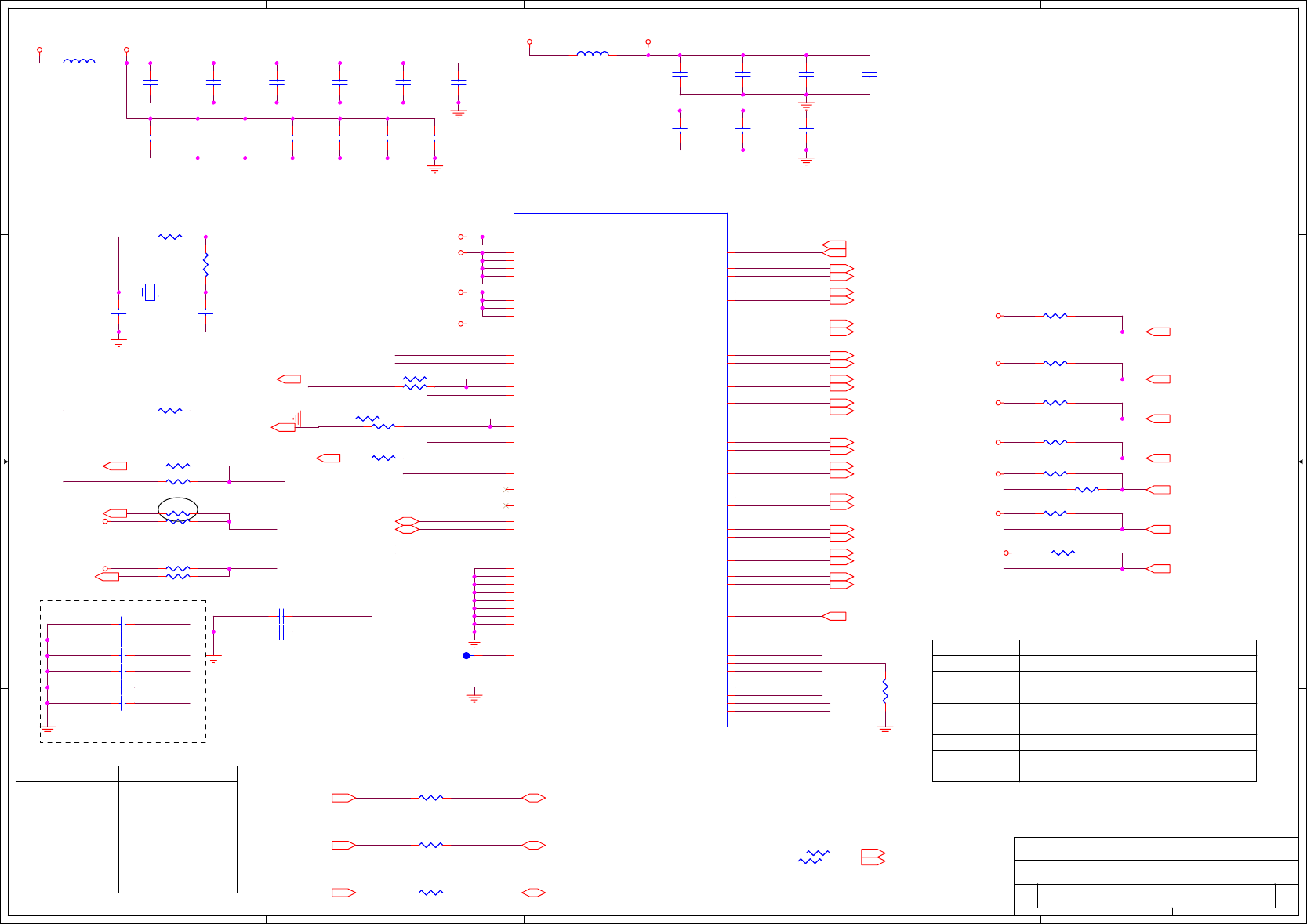
Task: Select the title block at bottom right
Action: coord(1156,875)
